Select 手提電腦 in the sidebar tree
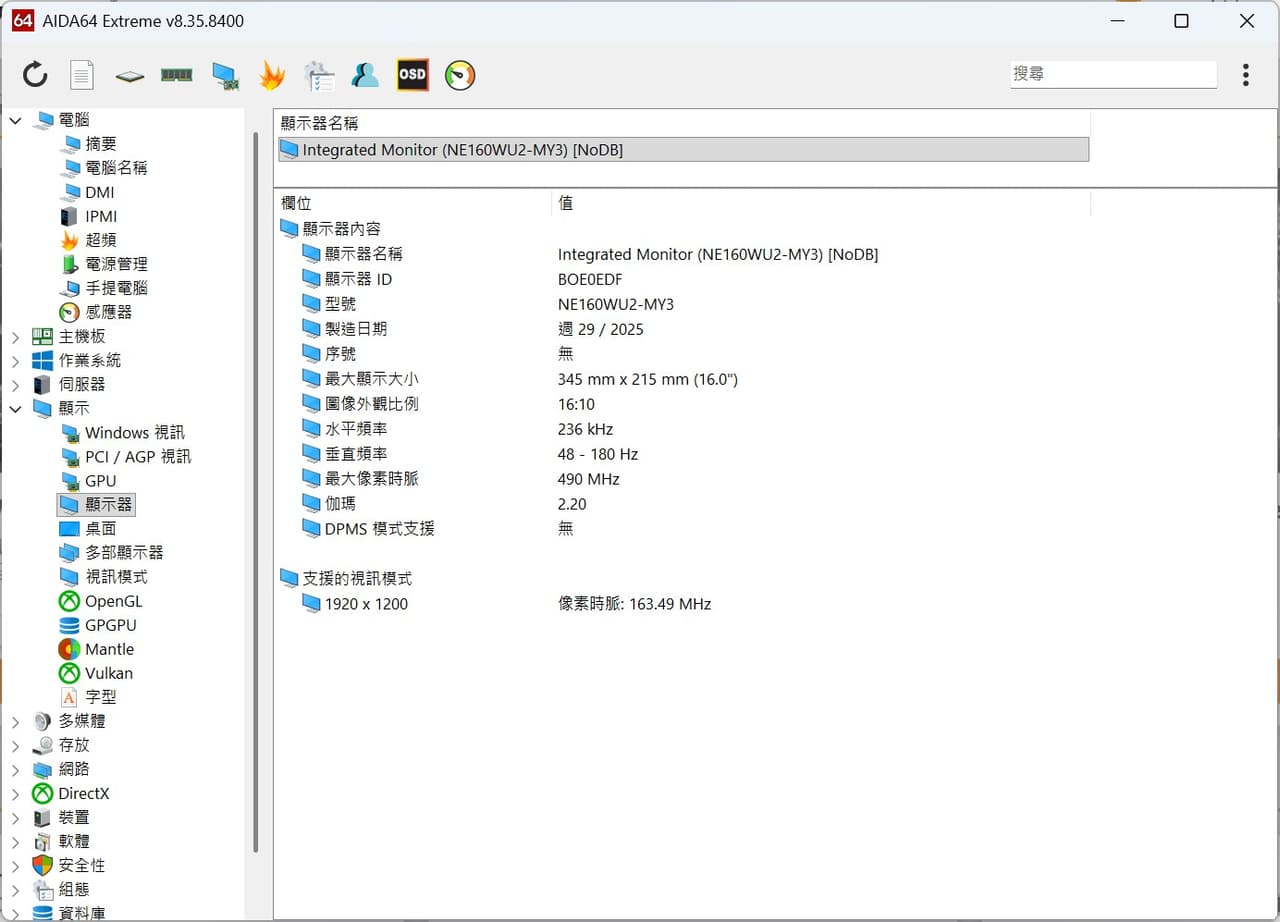The height and width of the screenshot is (922, 1280). [x=116, y=288]
